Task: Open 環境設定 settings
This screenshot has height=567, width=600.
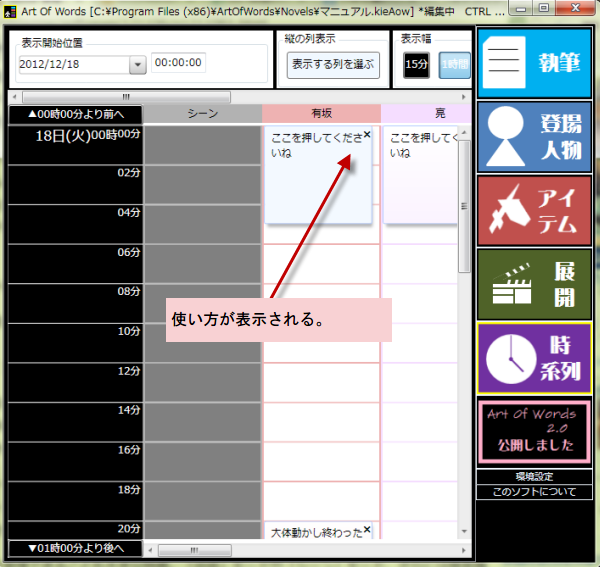Action: (x=534, y=477)
